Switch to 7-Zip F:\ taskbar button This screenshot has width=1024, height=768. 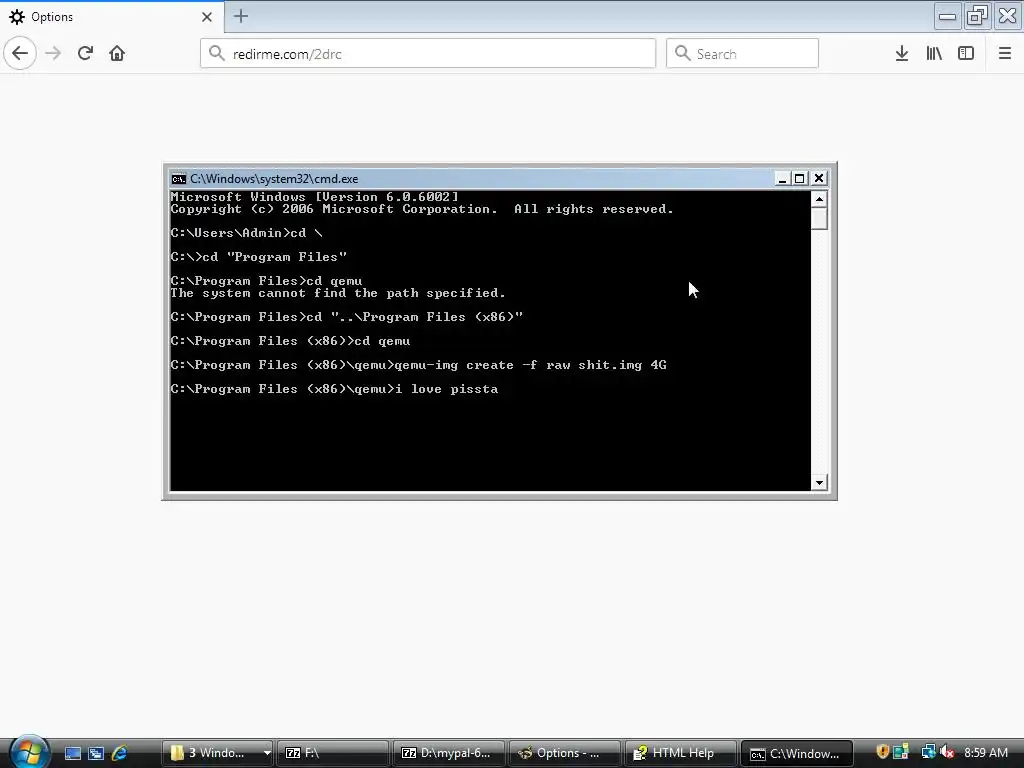(333, 753)
